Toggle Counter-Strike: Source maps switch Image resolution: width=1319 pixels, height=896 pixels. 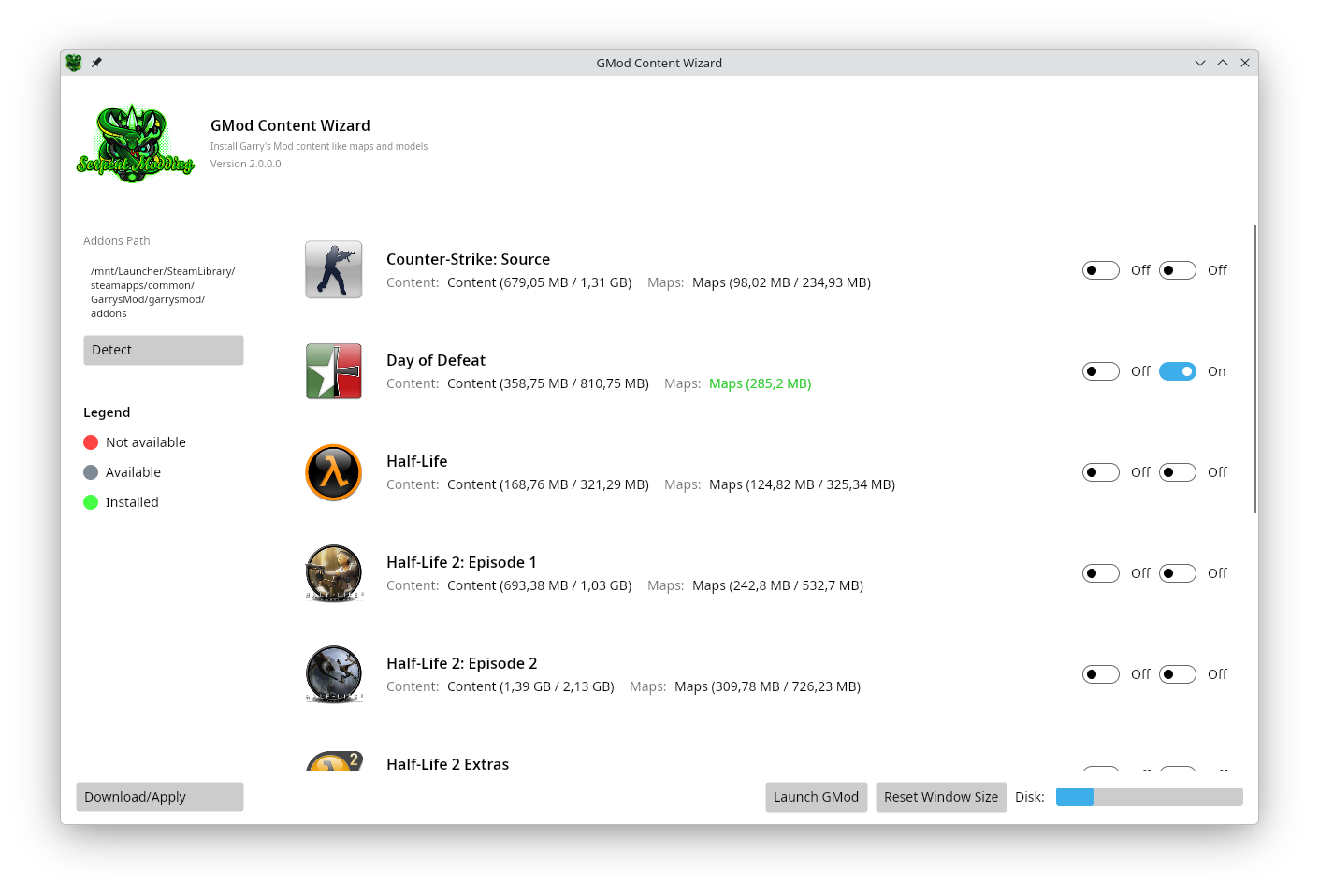click(1178, 270)
